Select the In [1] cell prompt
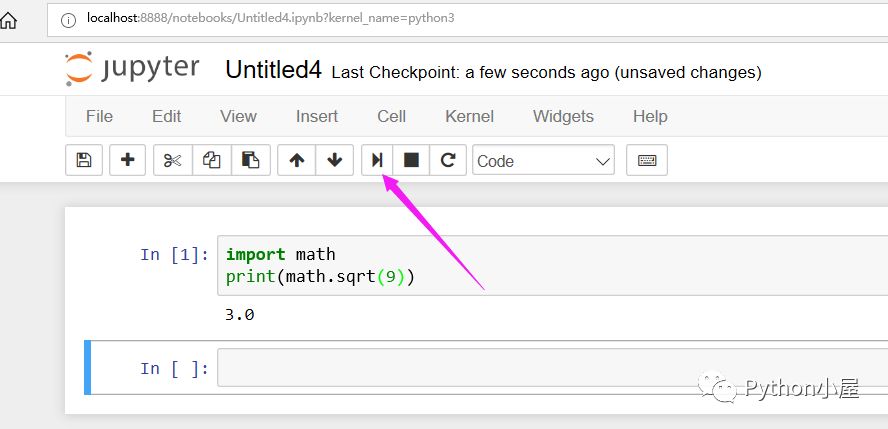This screenshot has height=429, width=888. (174, 255)
